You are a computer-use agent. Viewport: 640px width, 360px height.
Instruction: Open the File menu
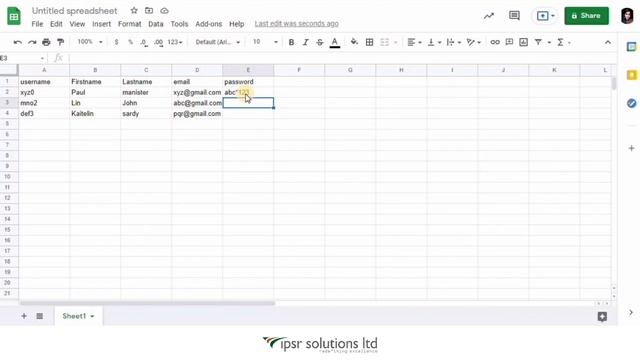[37, 24]
